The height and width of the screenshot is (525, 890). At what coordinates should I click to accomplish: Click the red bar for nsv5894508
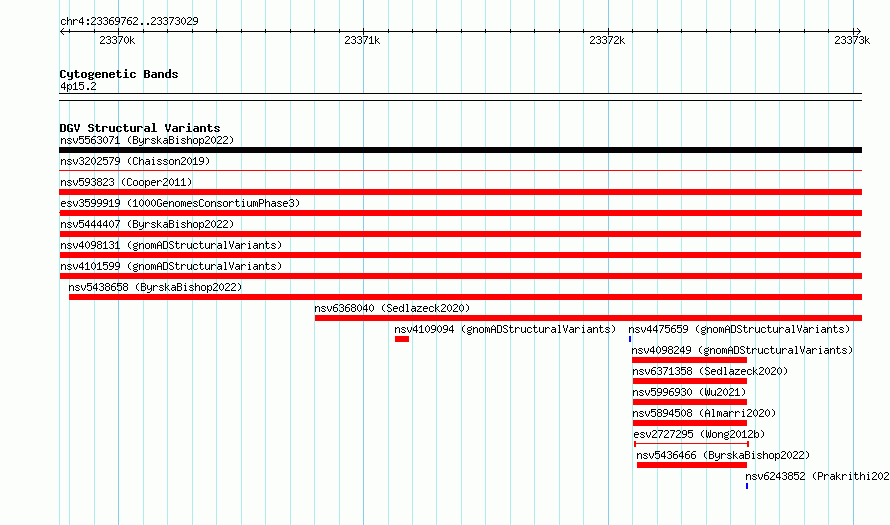(690, 423)
